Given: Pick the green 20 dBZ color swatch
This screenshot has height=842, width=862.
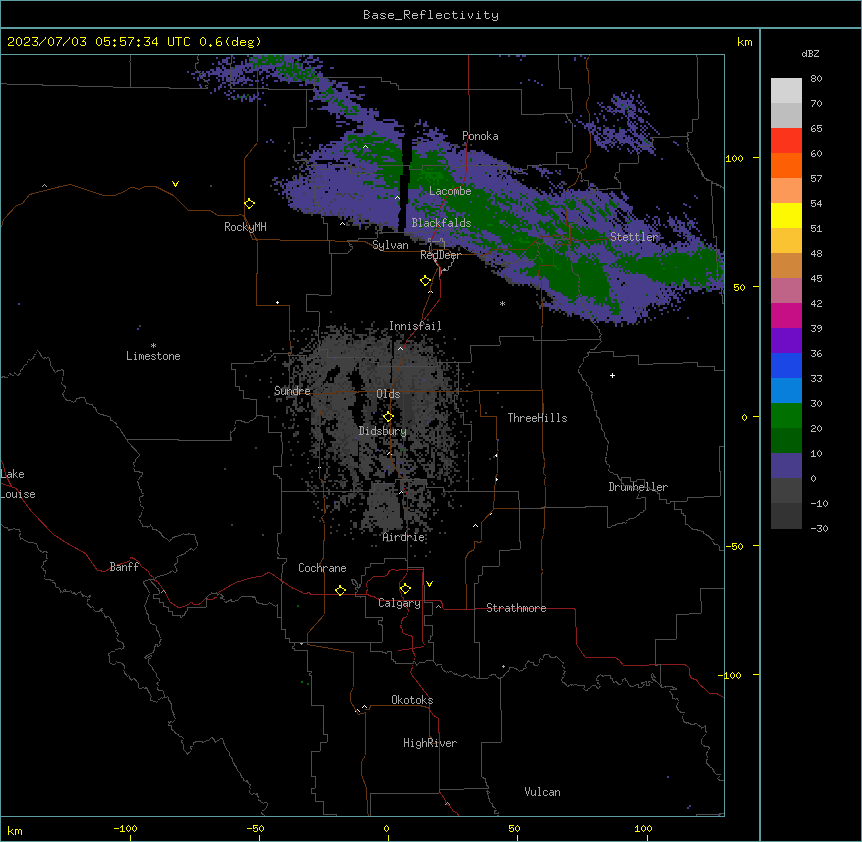Looking at the screenshot, I should [x=786, y=416].
